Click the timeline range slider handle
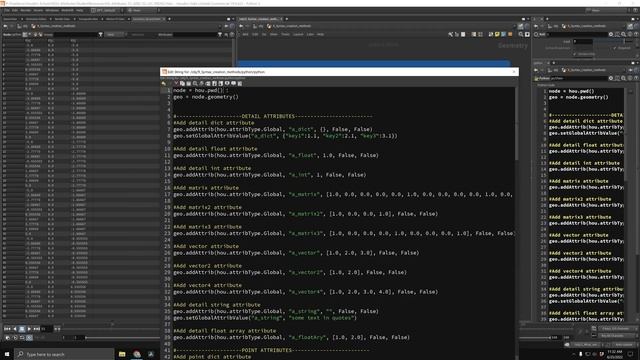Screen dimensions: 640x360 click(85, 338)
